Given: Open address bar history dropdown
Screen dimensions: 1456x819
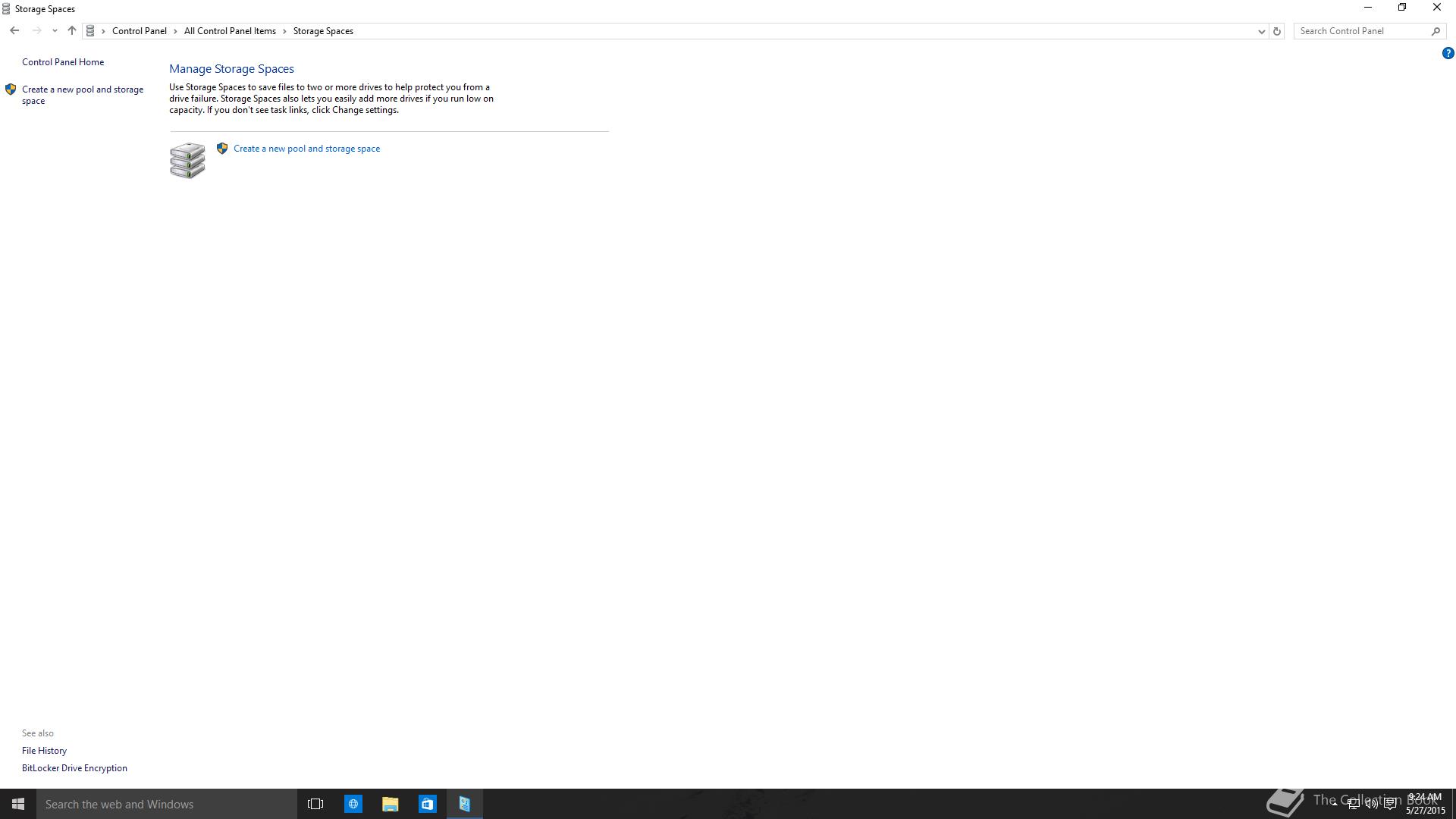Looking at the screenshot, I should (x=1261, y=31).
